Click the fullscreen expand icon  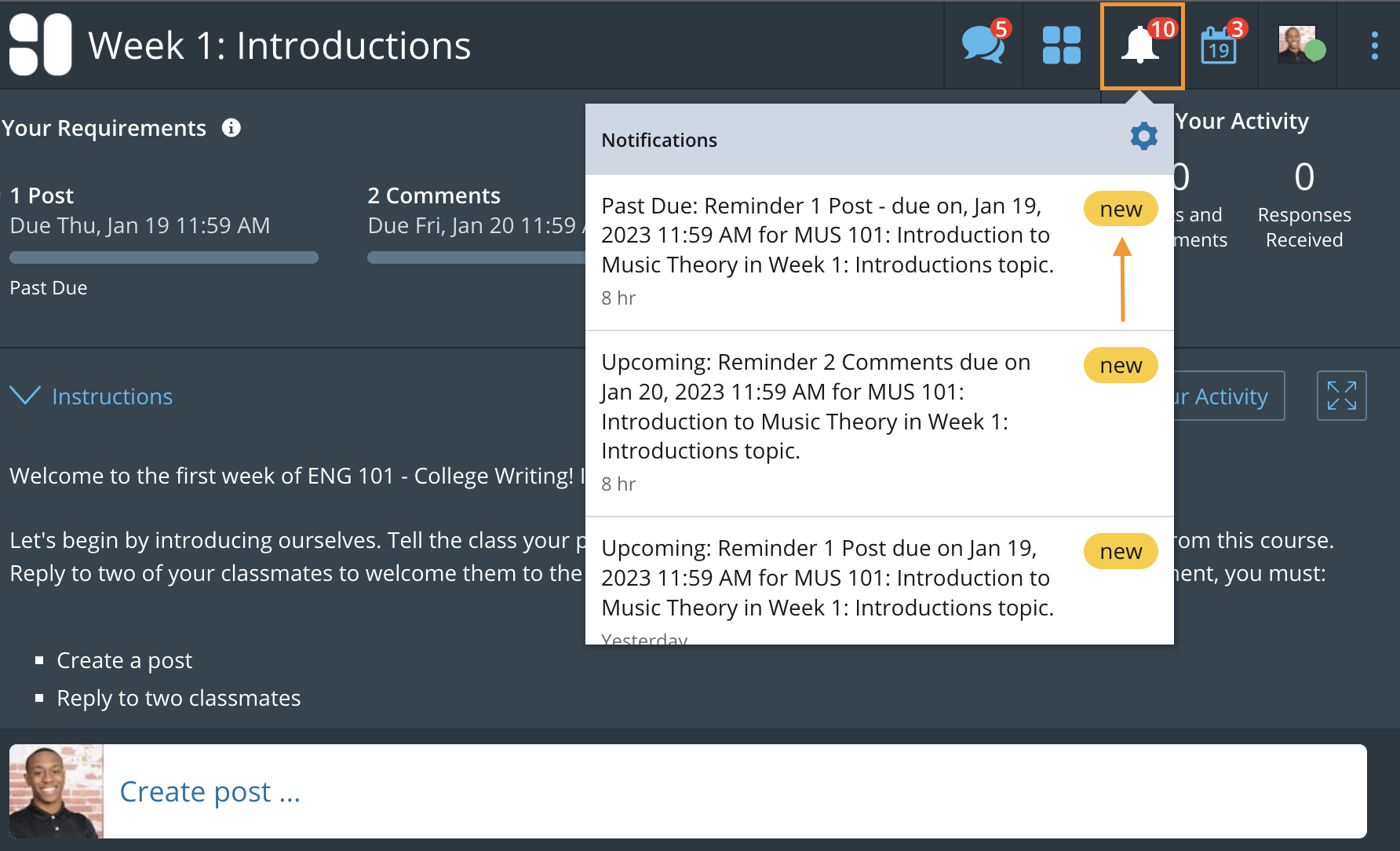point(1341,396)
